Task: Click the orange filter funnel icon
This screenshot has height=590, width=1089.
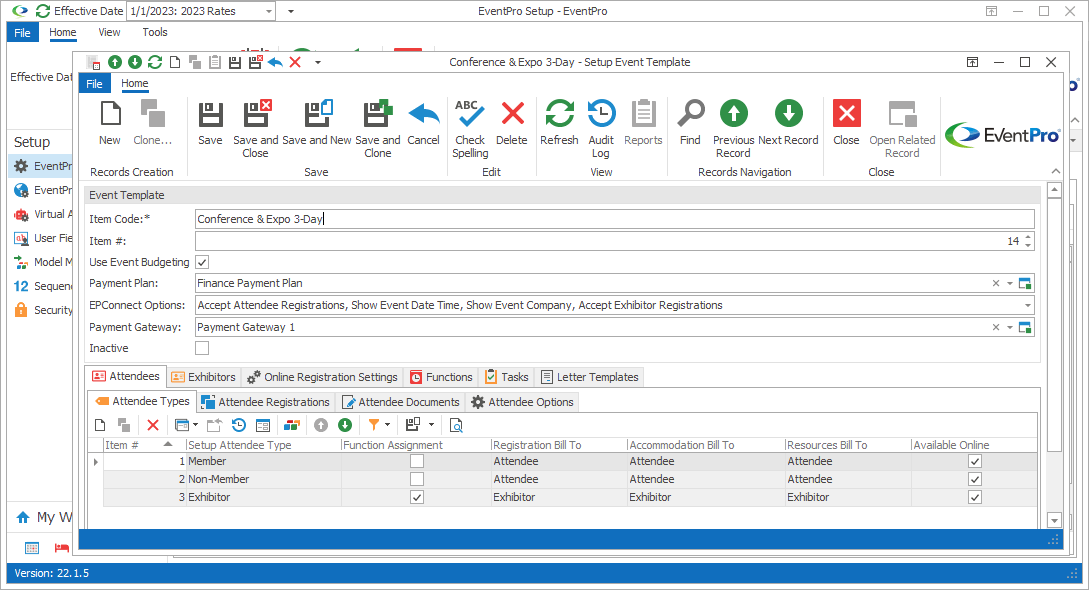Action: point(374,424)
